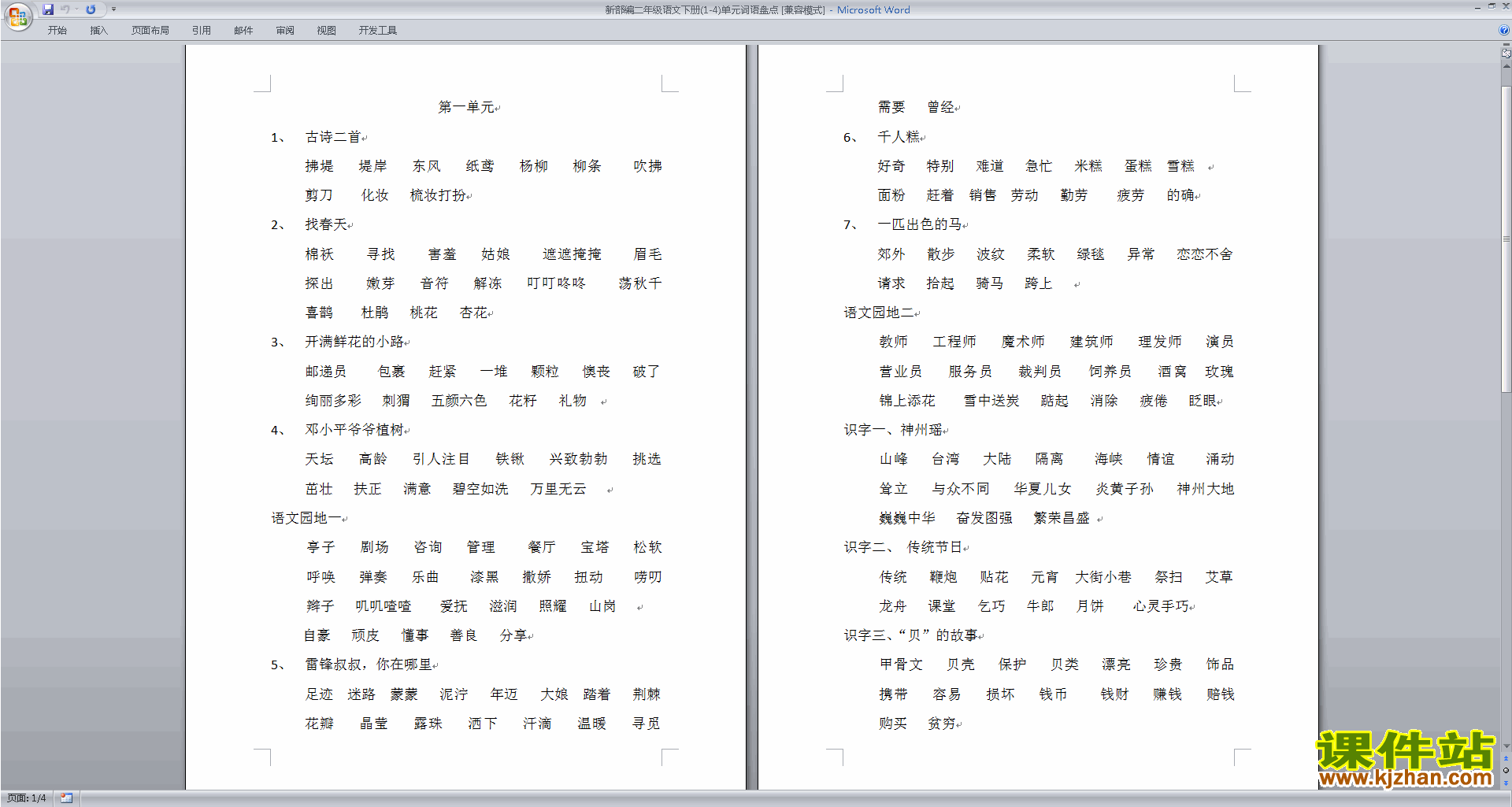Open Microsoft Word Help icon

tap(1504, 30)
